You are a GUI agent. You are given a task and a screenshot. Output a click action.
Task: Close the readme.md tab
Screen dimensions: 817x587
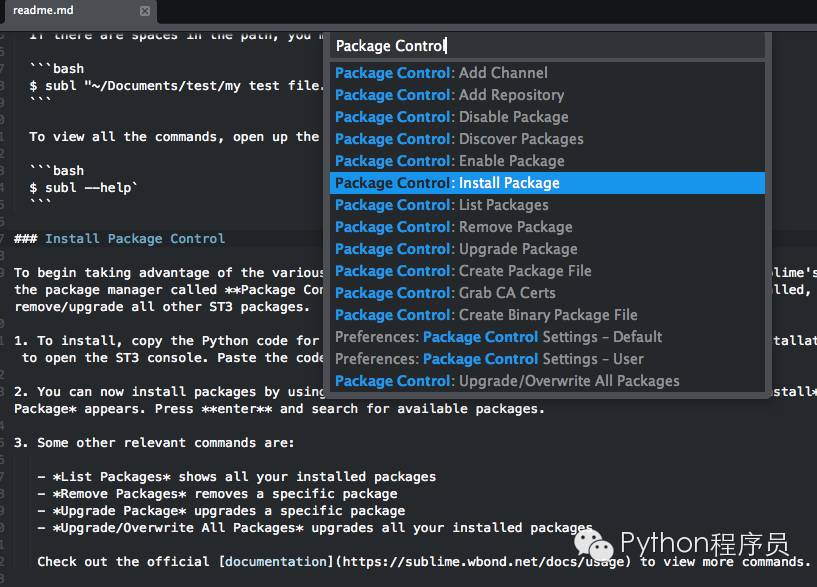point(145,11)
